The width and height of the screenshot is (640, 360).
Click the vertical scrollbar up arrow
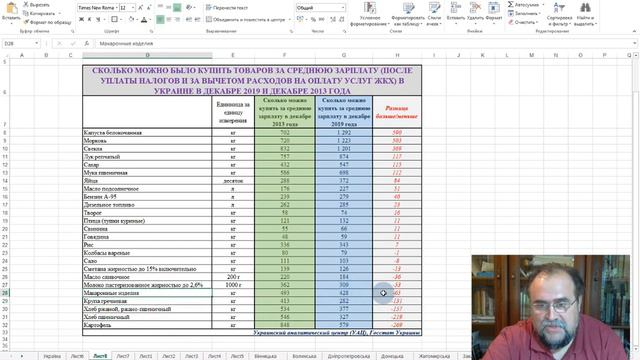point(636,55)
